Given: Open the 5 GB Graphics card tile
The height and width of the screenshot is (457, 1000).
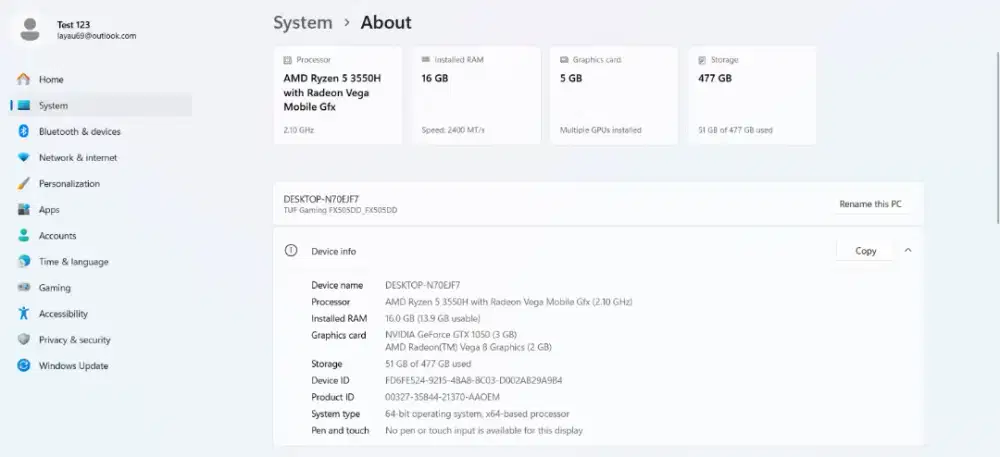Looking at the screenshot, I should tap(614, 95).
